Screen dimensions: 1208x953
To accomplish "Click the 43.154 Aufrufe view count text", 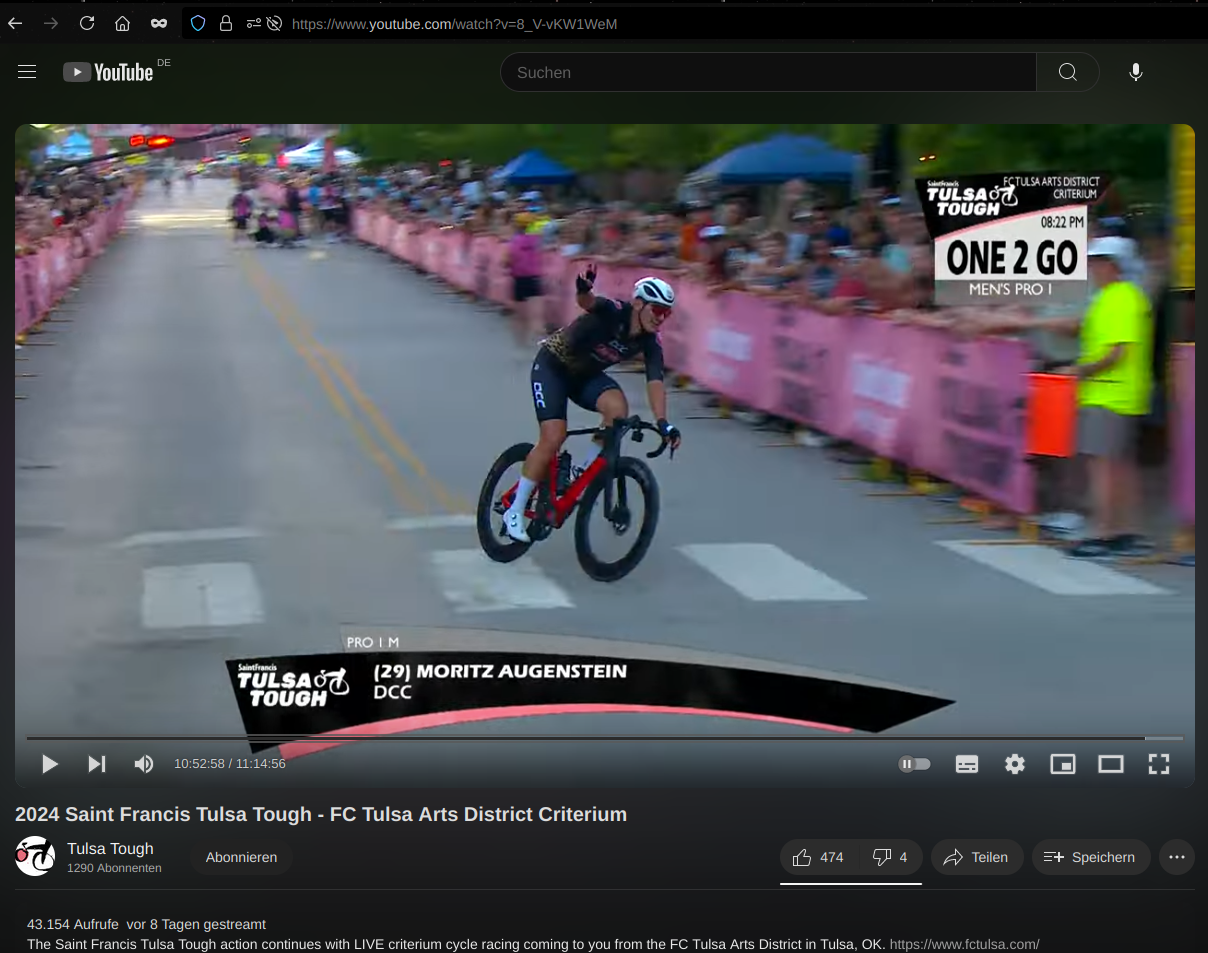I will [73, 924].
